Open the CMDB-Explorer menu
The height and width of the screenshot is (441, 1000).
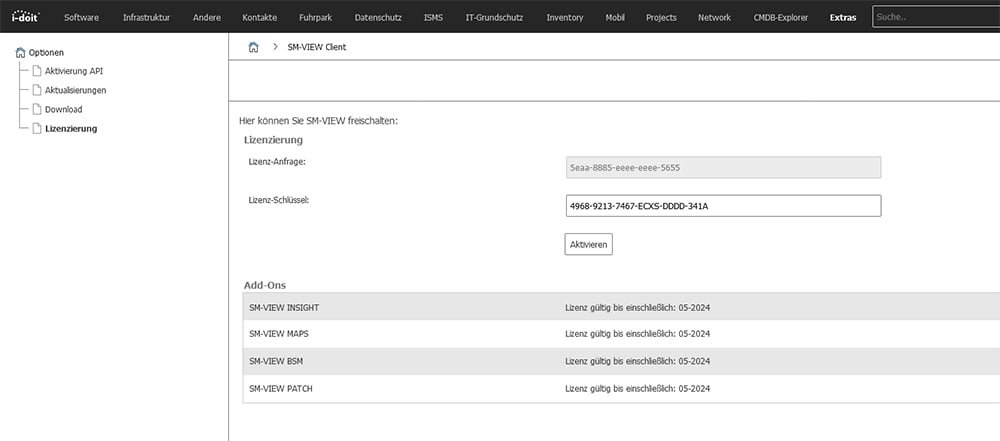(x=781, y=18)
